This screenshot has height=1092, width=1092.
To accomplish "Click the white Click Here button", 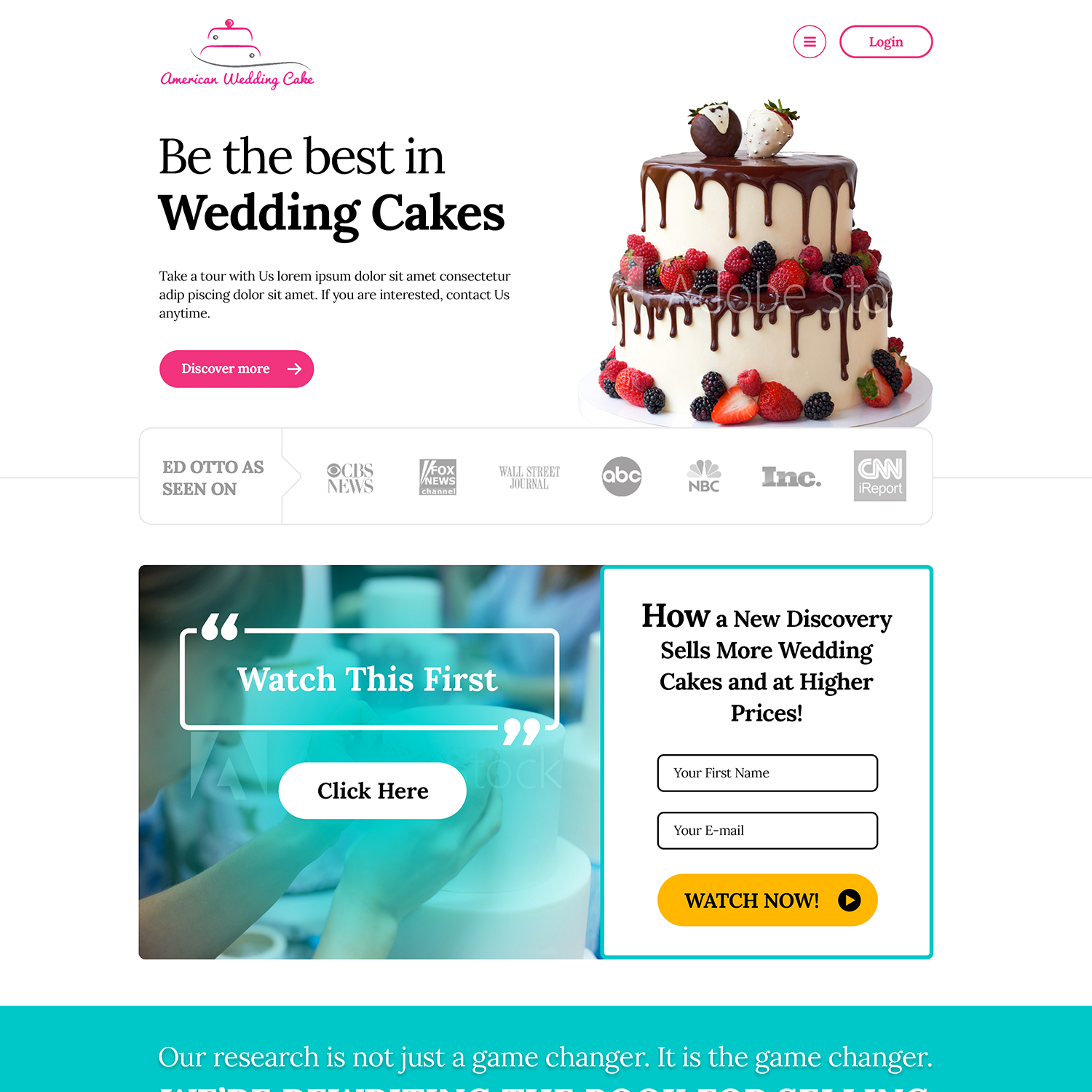I will [x=372, y=791].
